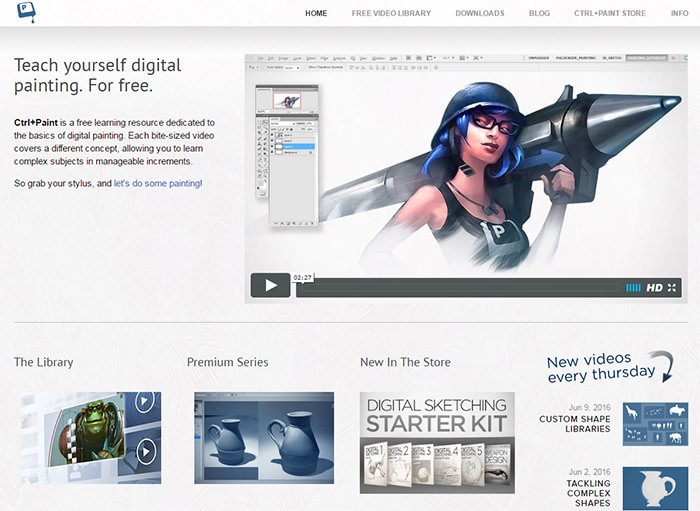The image size is (700, 511).
Task: Open the INFO menu item
Action: click(x=679, y=13)
